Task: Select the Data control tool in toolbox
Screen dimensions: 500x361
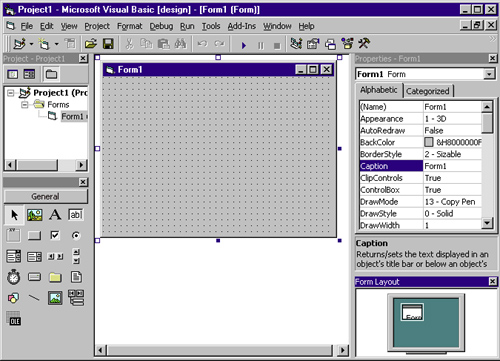Action: pyautogui.click(x=76, y=298)
